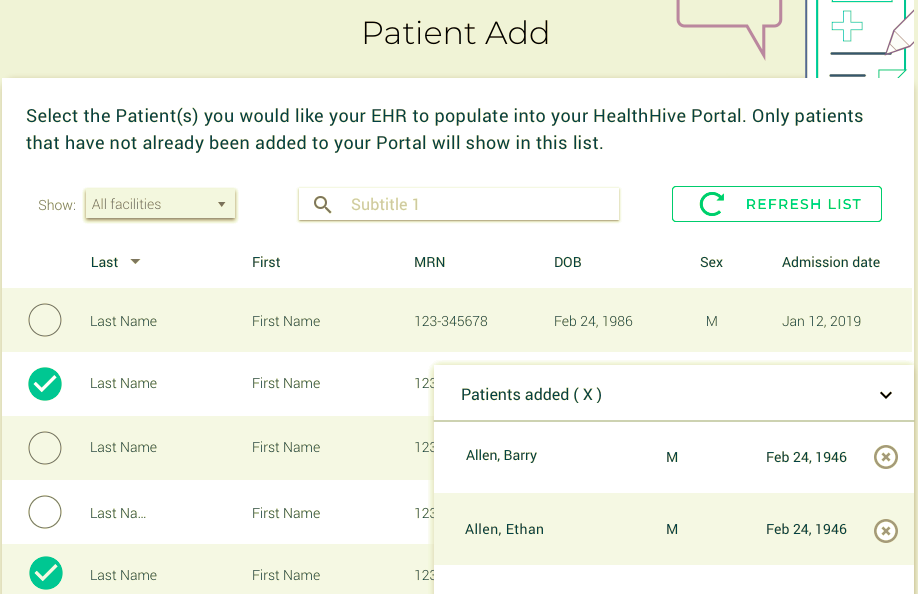
Task: Uncheck the fifth patient row checkbox
Action: tap(45, 574)
